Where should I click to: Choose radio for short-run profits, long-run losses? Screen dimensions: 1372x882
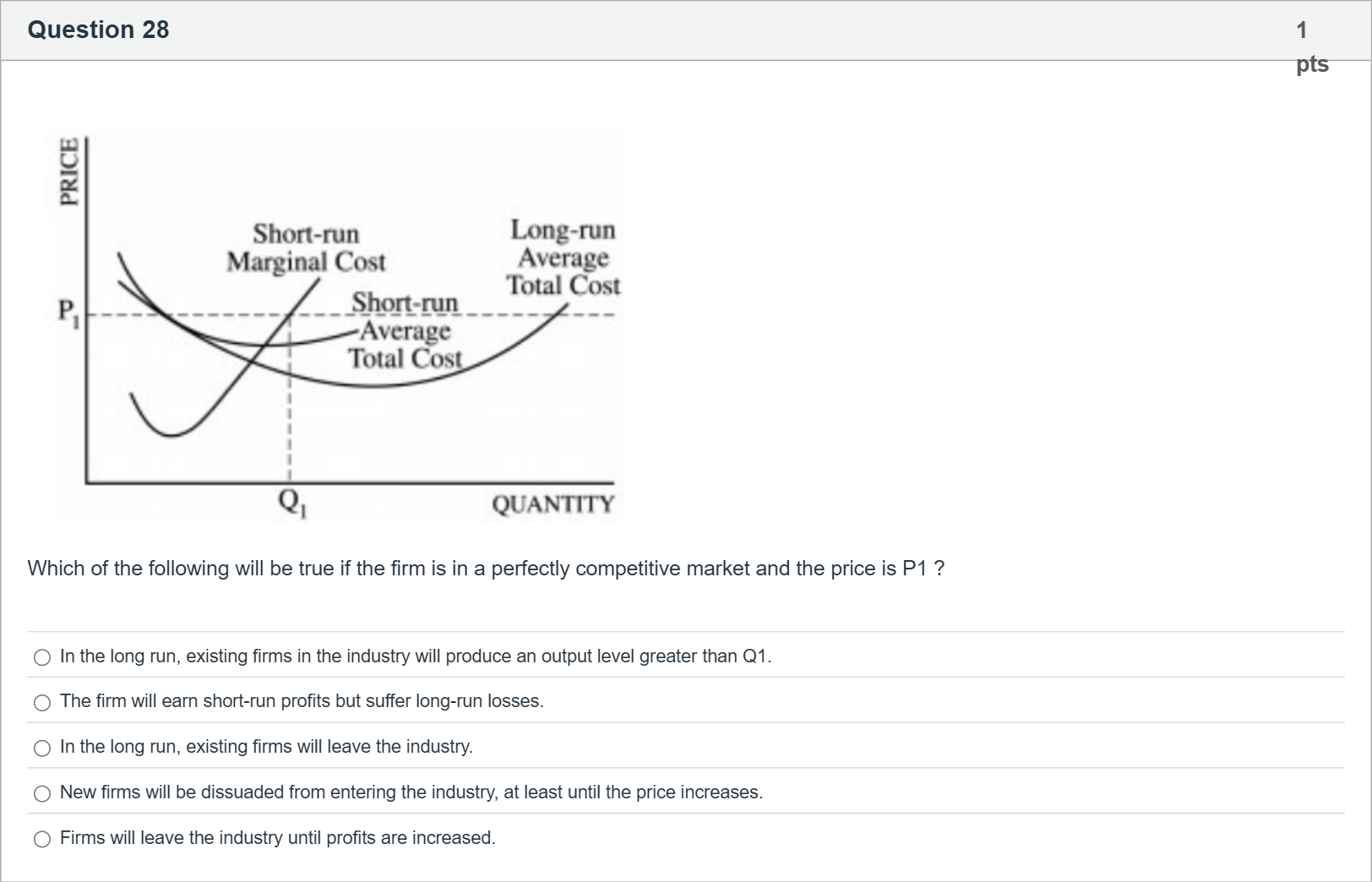click(x=42, y=703)
